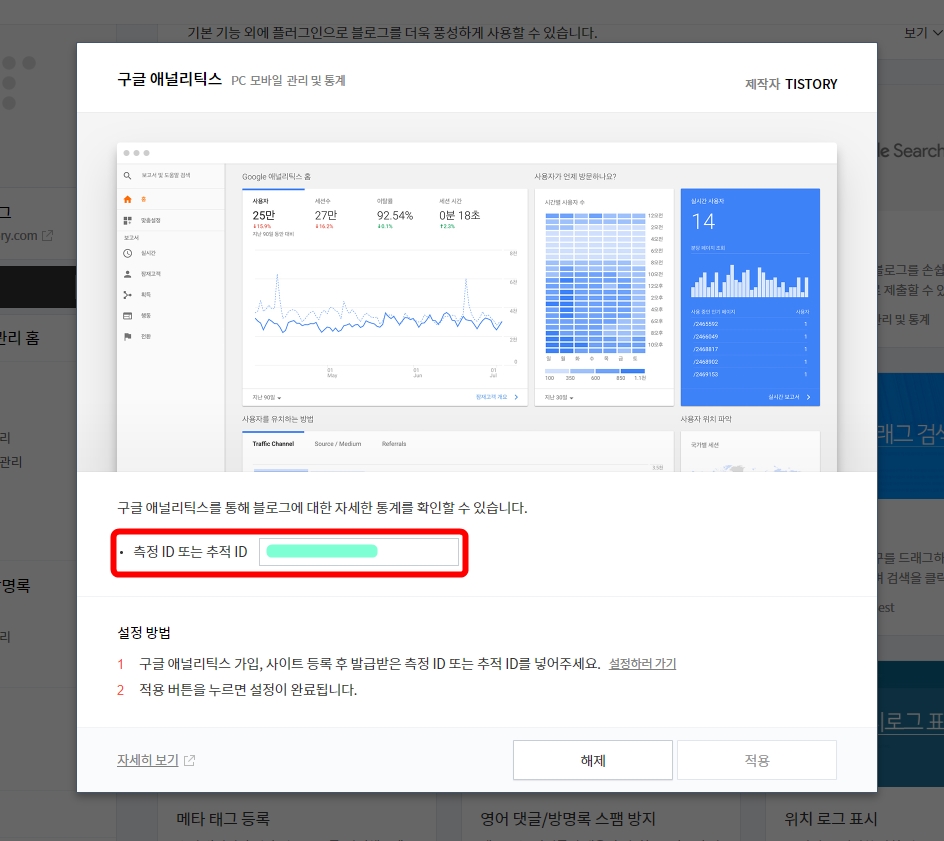
Task: Open the 자세히 보기 link
Action: pos(146,759)
